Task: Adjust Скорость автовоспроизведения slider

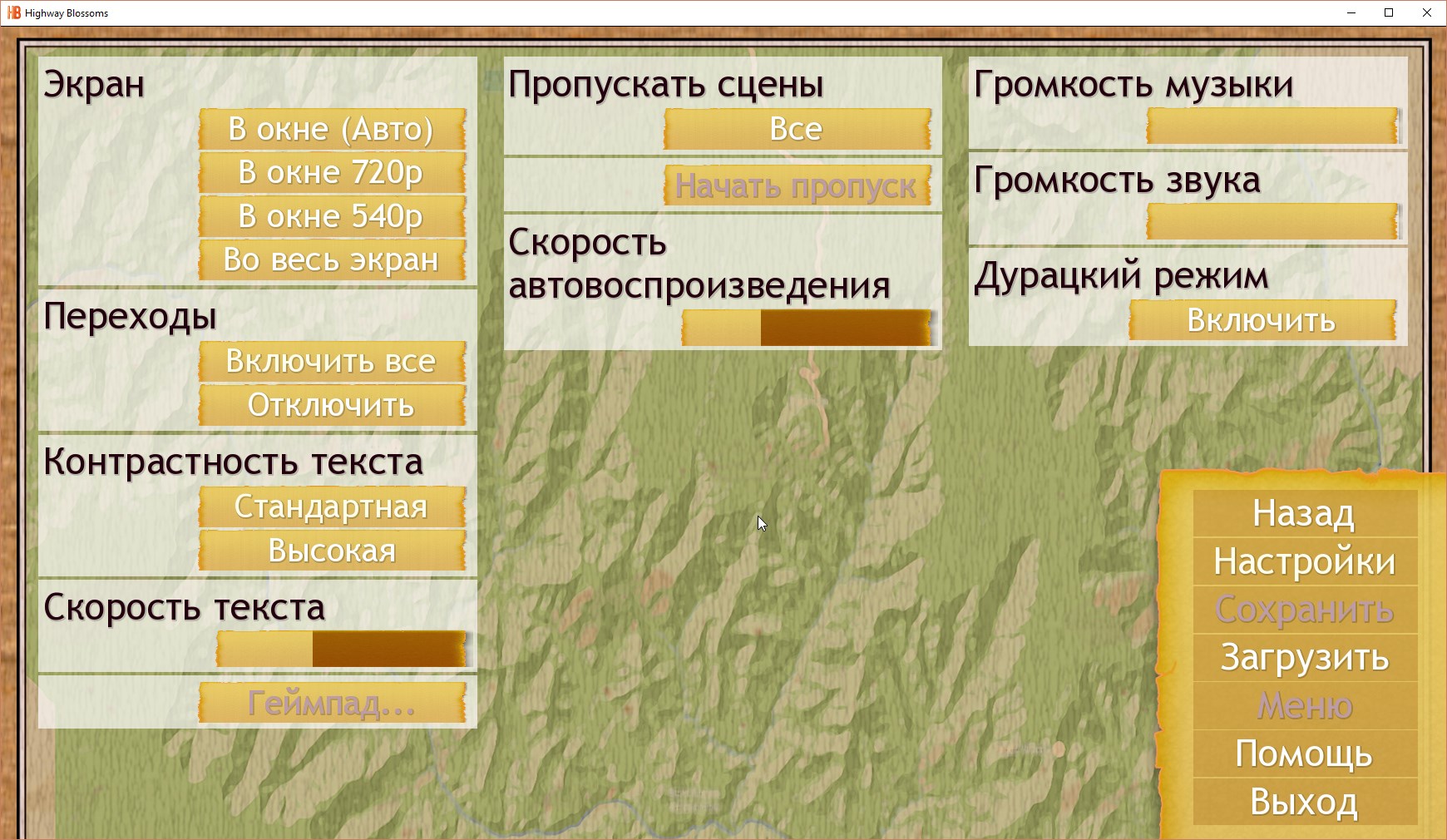Action: click(807, 328)
